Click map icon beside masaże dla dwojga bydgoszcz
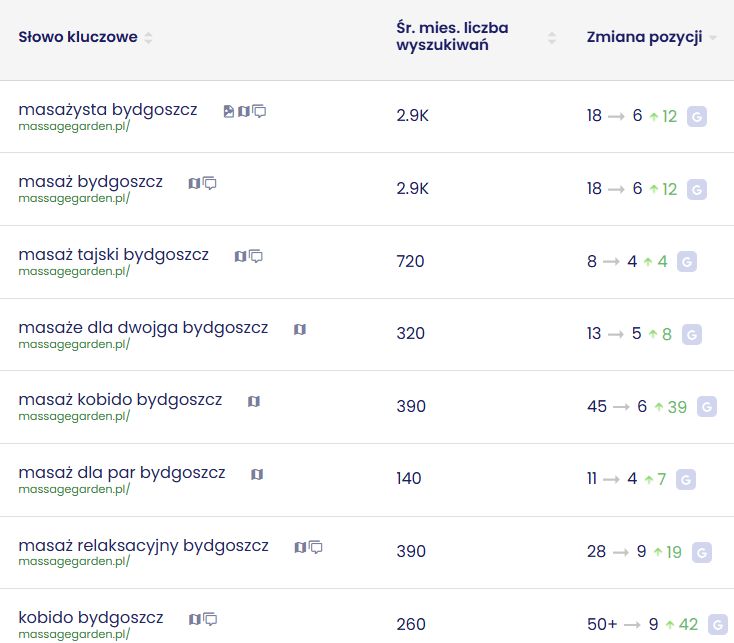This screenshot has height=643, width=734. 300,330
